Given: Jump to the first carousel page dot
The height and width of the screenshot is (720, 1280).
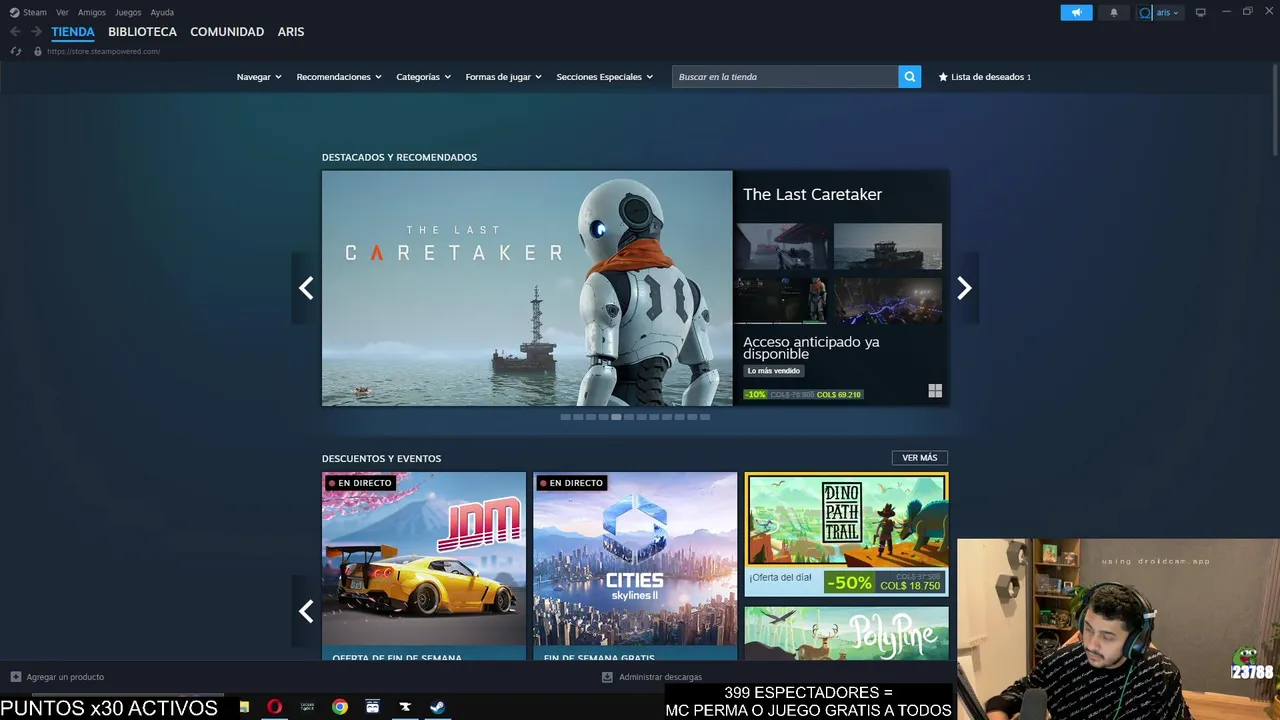Looking at the screenshot, I should tap(565, 417).
